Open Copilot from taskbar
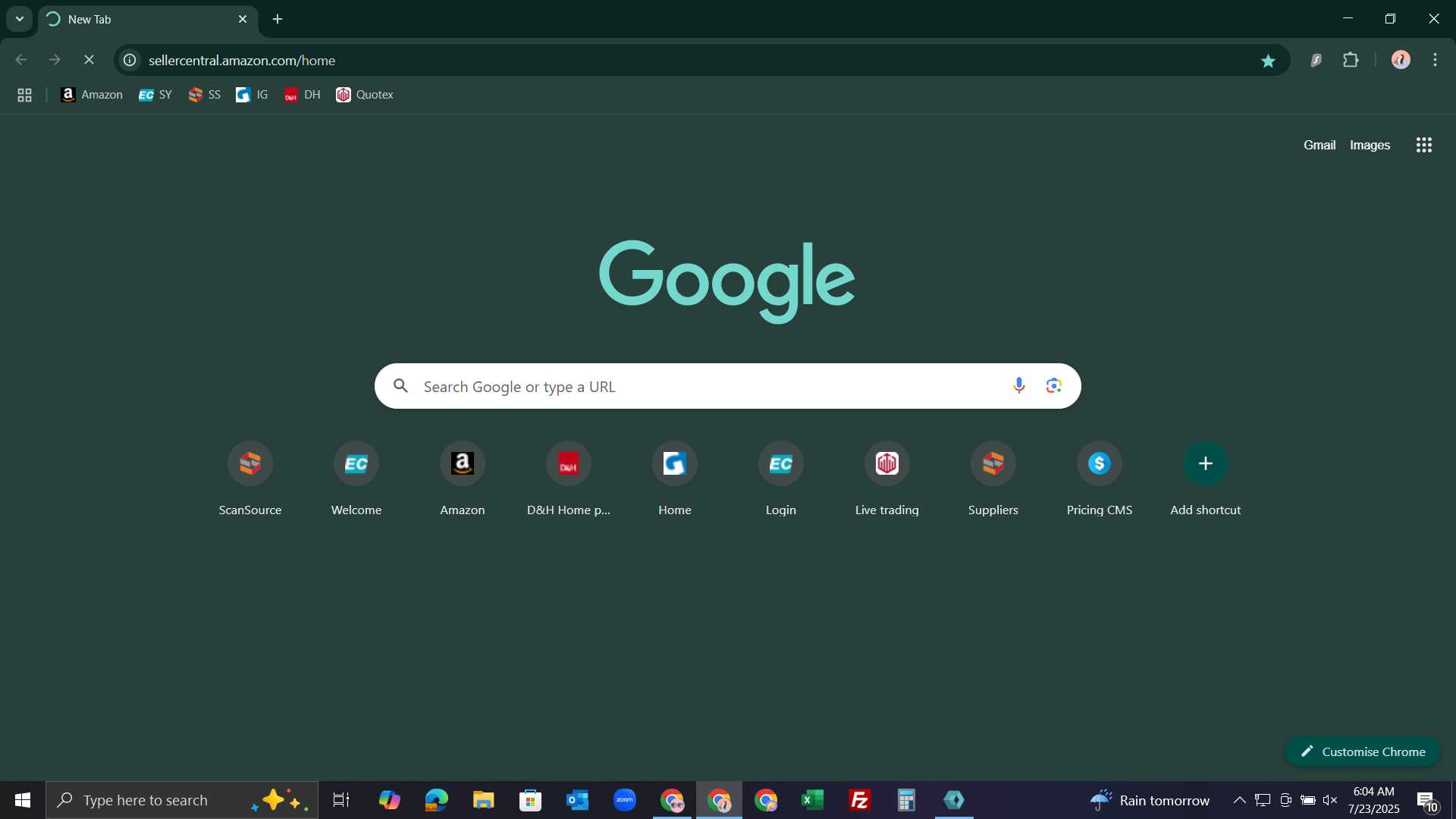 click(389, 800)
